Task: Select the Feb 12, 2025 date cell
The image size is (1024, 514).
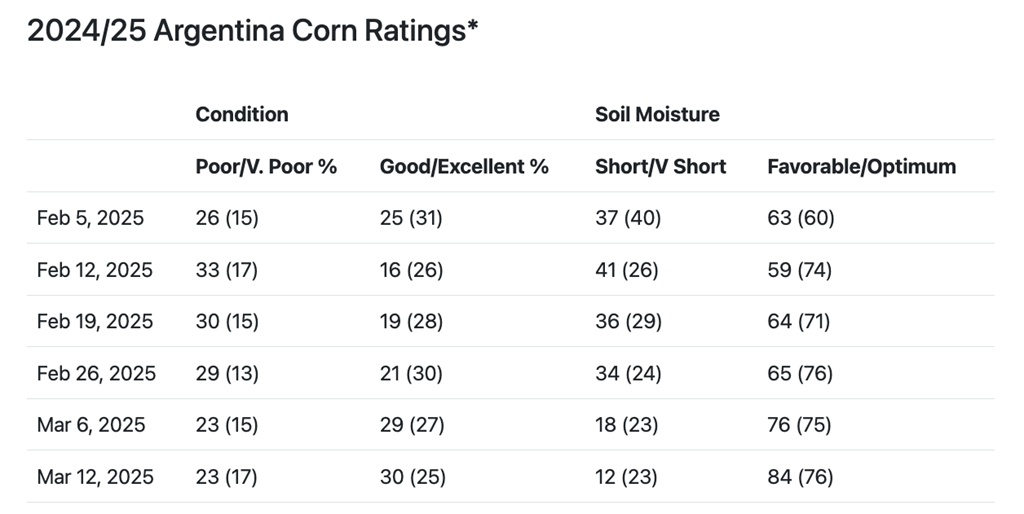Action: 95,270
